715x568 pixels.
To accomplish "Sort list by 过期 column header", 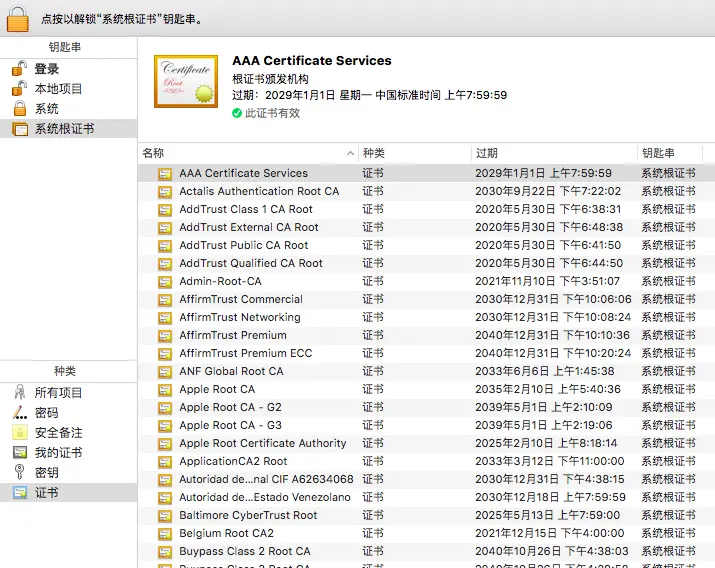I will coord(554,153).
